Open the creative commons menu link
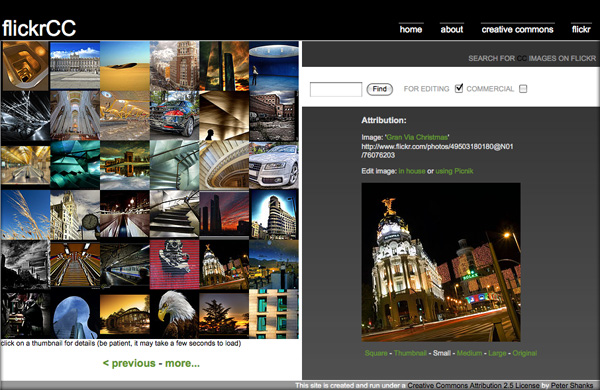The height and width of the screenshot is (390, 600). click(517, 29)
